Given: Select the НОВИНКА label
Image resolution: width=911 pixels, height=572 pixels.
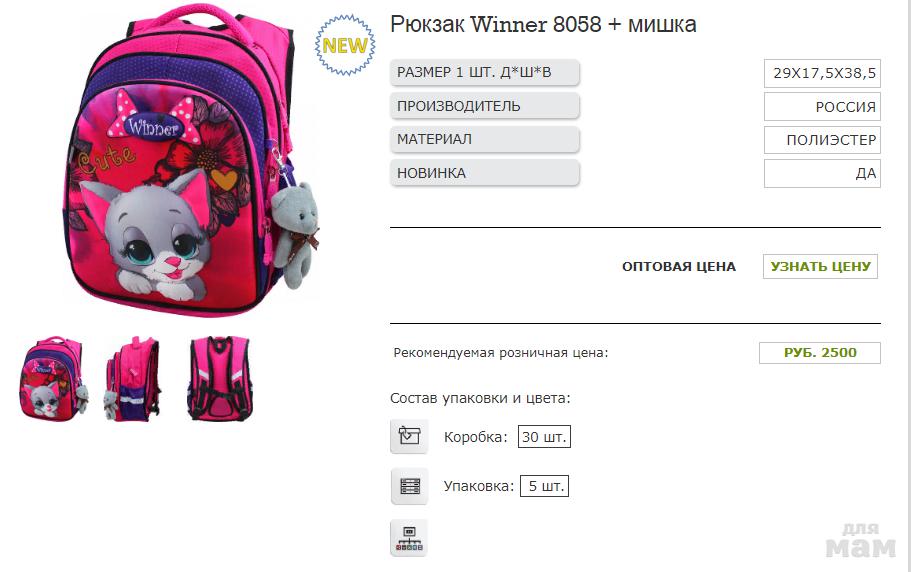Looking at the screenshot, I should 485,173.
